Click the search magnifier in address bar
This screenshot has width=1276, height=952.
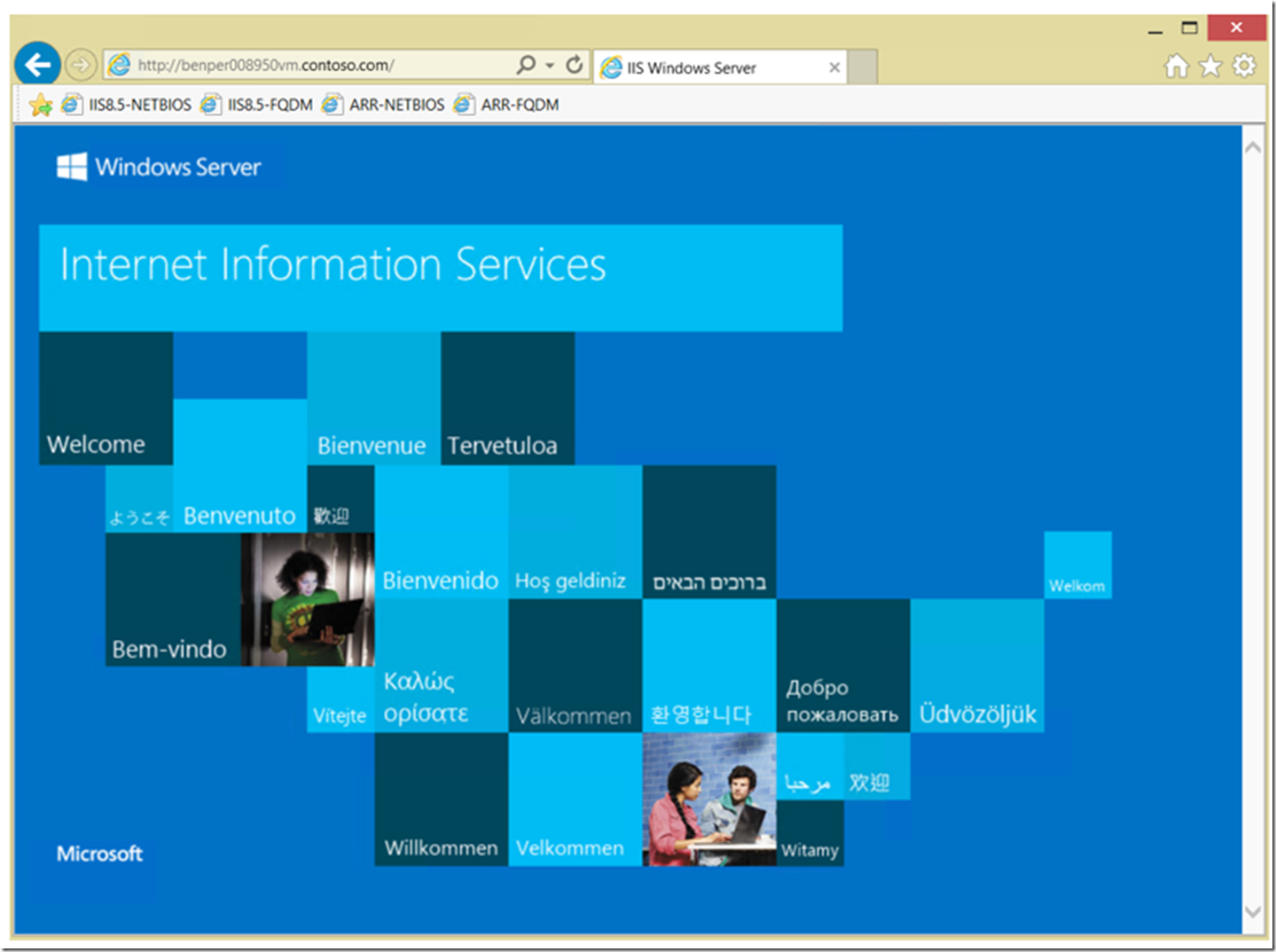526,65
